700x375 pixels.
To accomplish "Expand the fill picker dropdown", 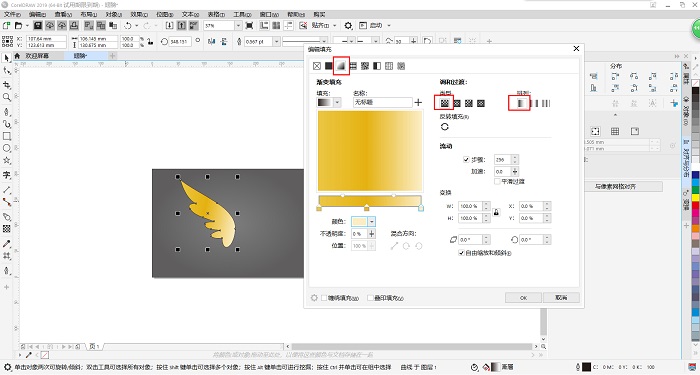I will coord(337,103).
